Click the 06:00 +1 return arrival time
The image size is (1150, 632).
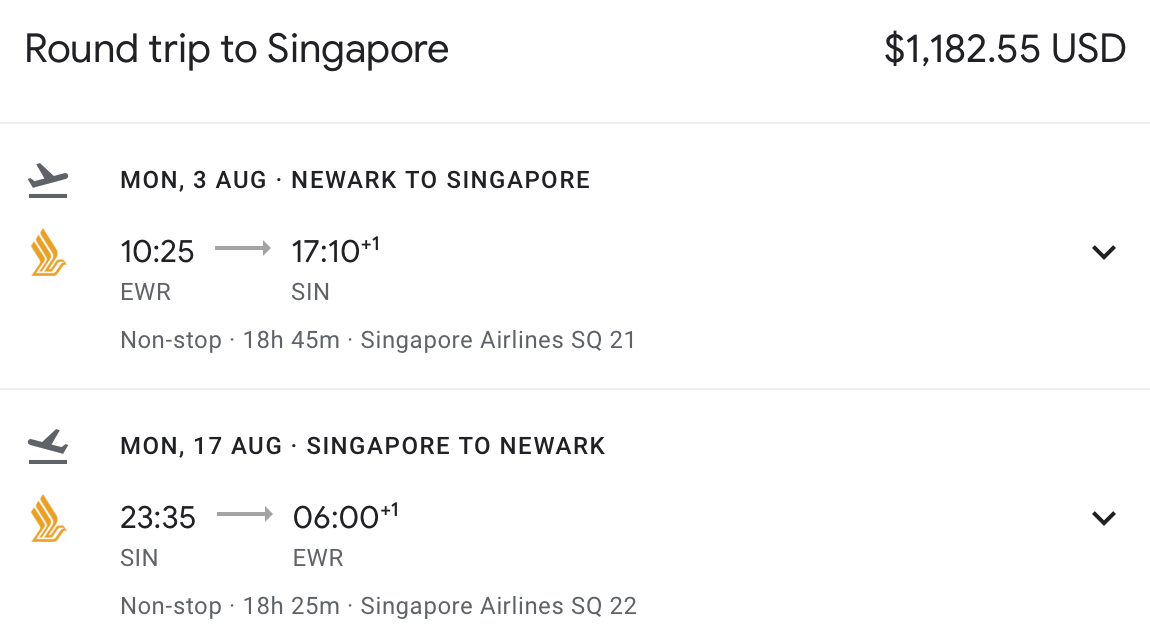click(344, 518)
